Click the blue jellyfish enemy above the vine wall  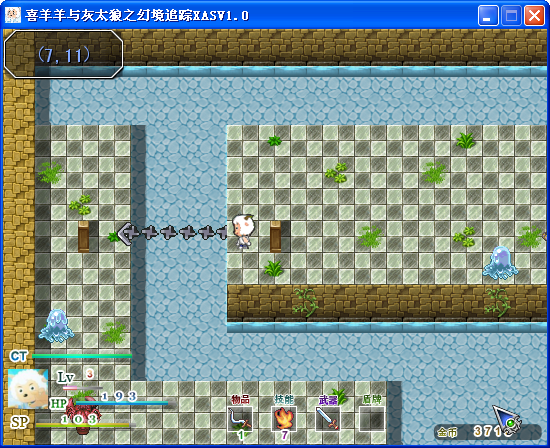500,262
